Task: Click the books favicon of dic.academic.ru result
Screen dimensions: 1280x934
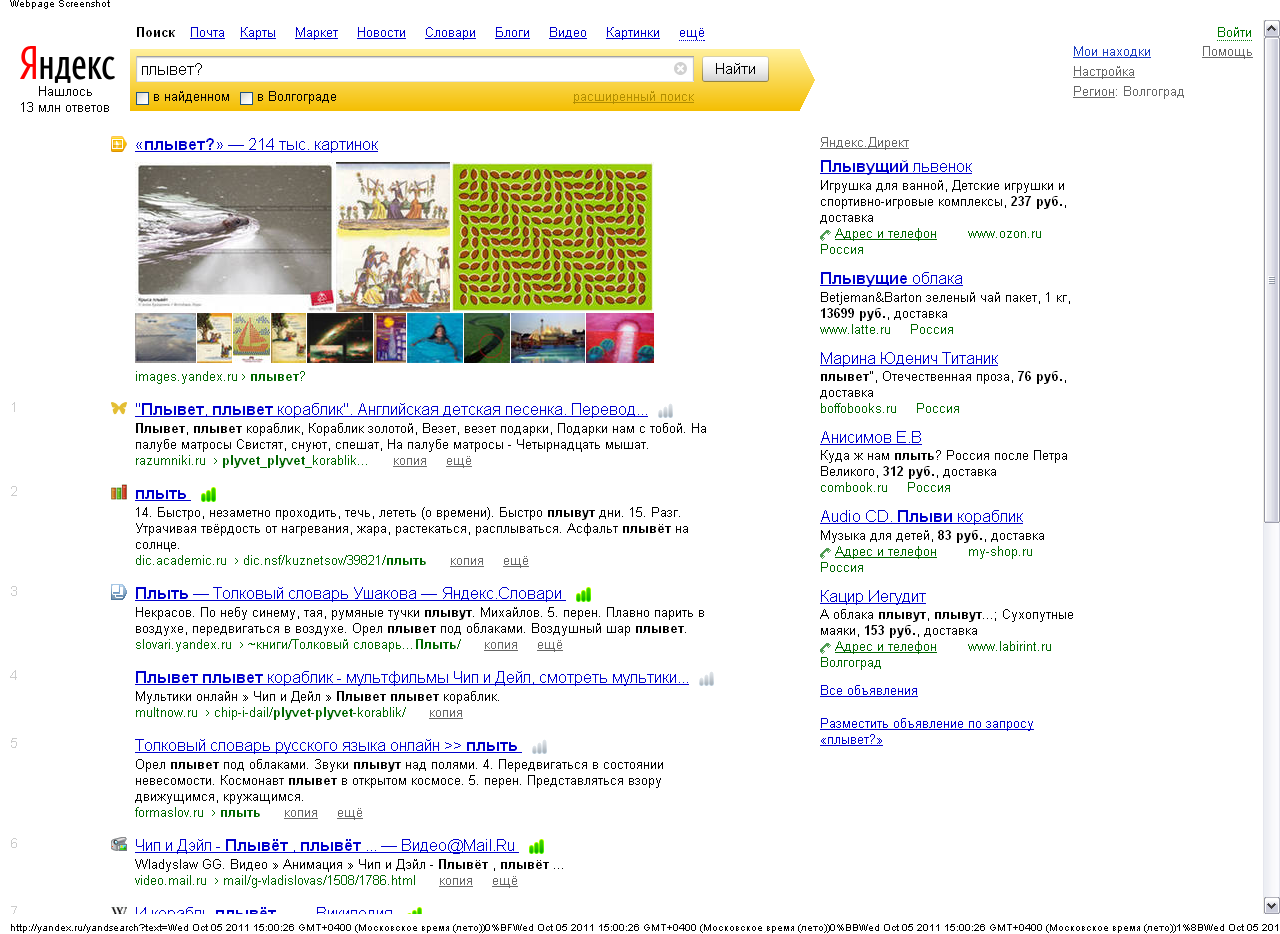Action: click(119, 492)
